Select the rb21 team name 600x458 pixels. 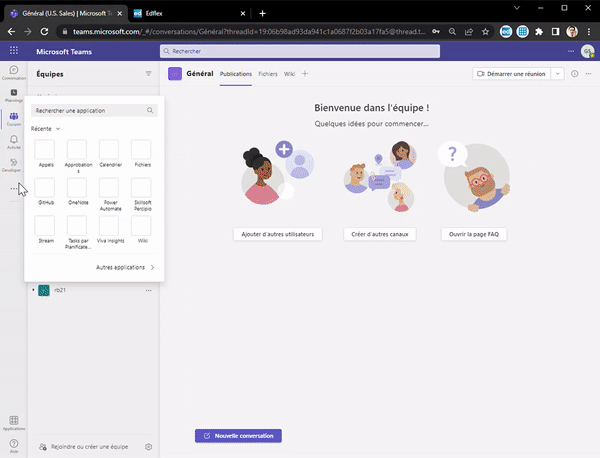point(60,290)
